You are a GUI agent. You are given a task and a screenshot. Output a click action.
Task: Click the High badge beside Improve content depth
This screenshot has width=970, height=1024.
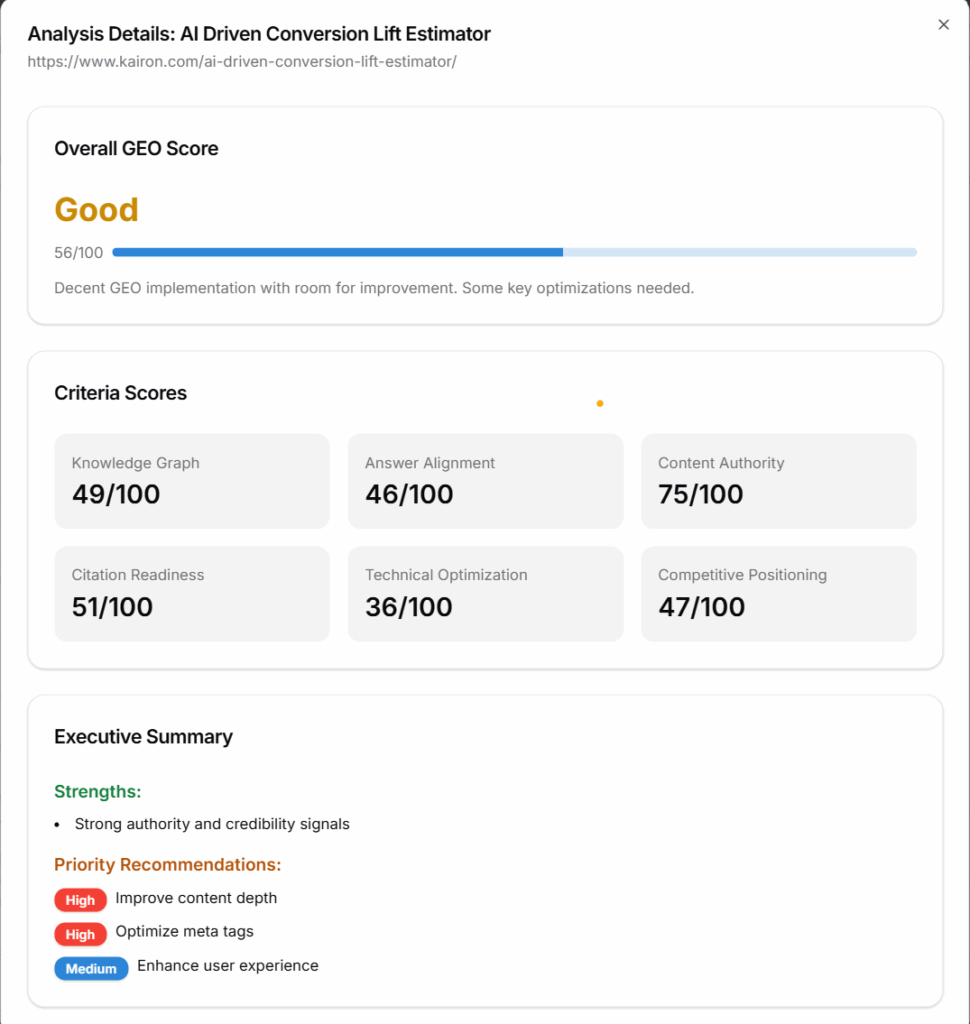[80, 900]
